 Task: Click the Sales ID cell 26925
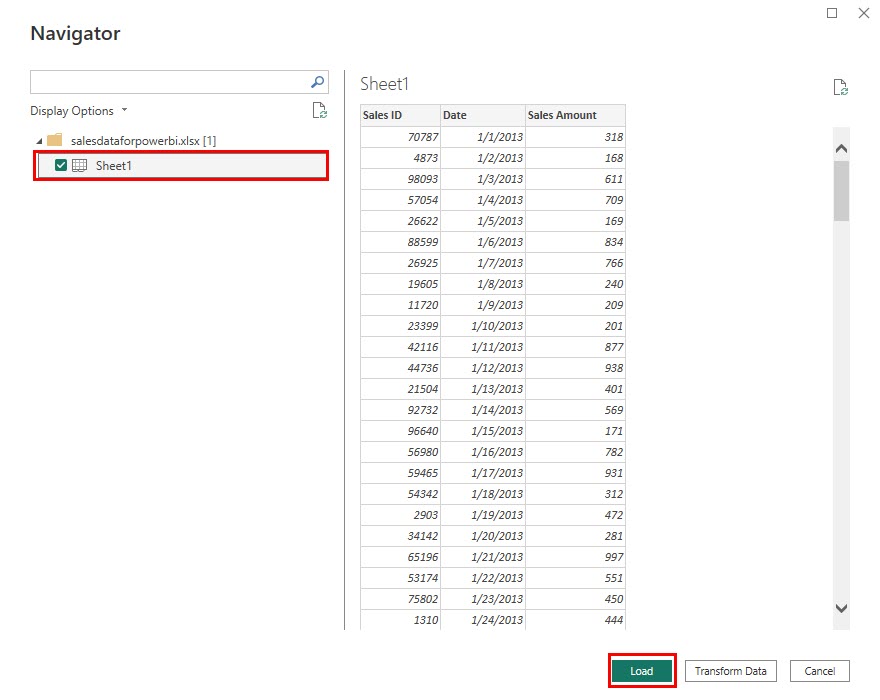400,263
